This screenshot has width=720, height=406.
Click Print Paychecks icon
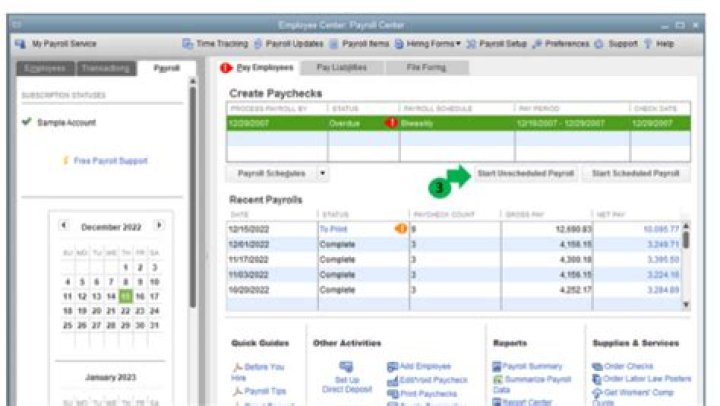point(393,394)
